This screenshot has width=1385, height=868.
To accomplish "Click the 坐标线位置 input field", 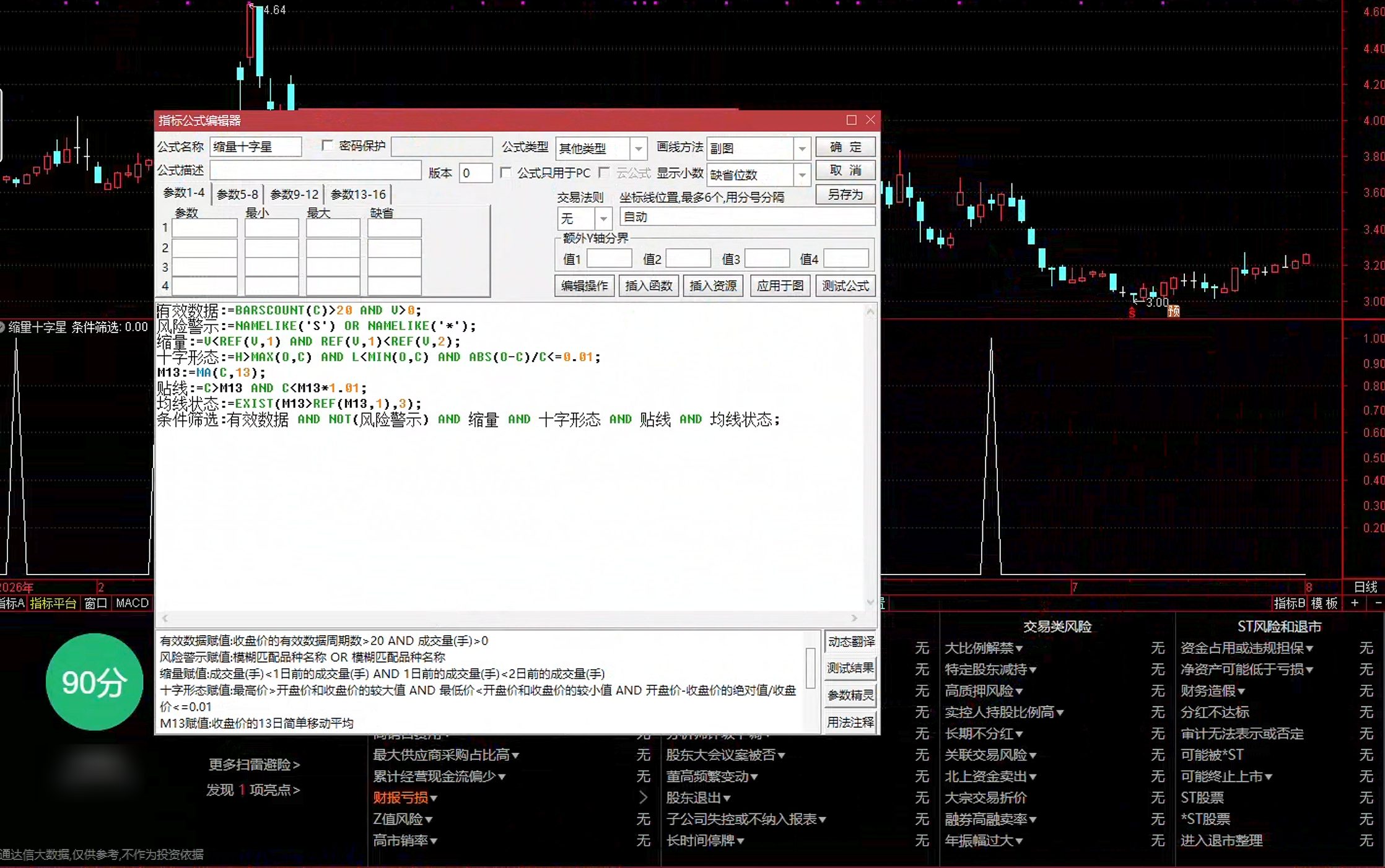I will 747,217.
